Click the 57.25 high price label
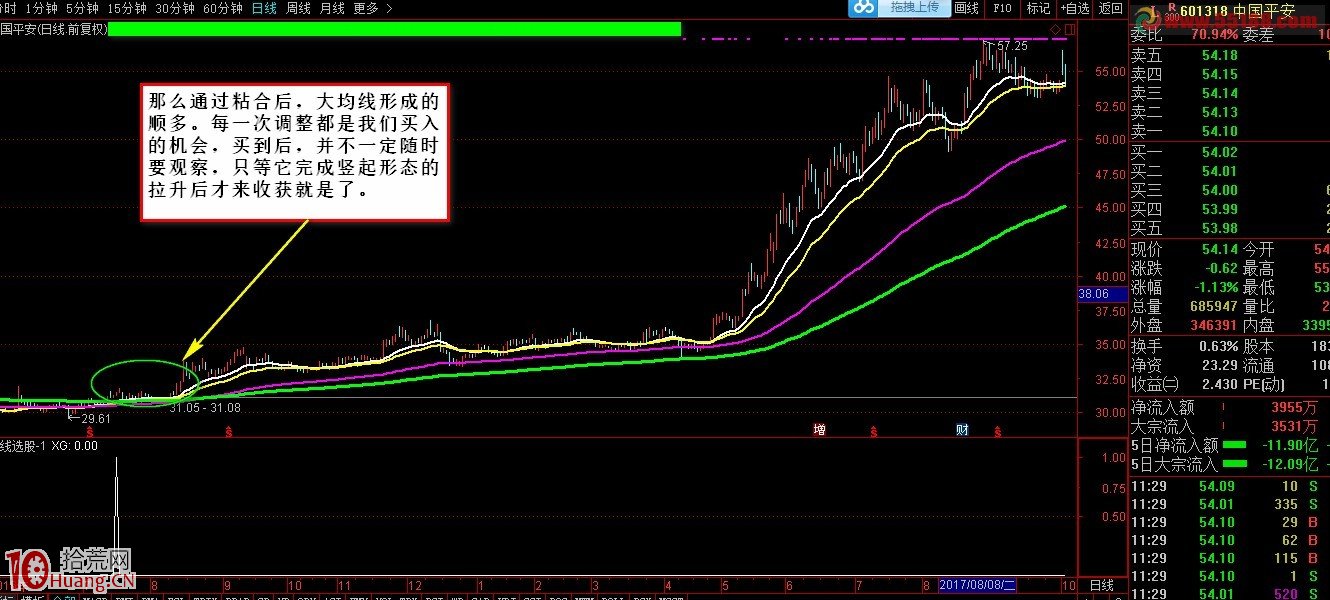 (1012, 46)
